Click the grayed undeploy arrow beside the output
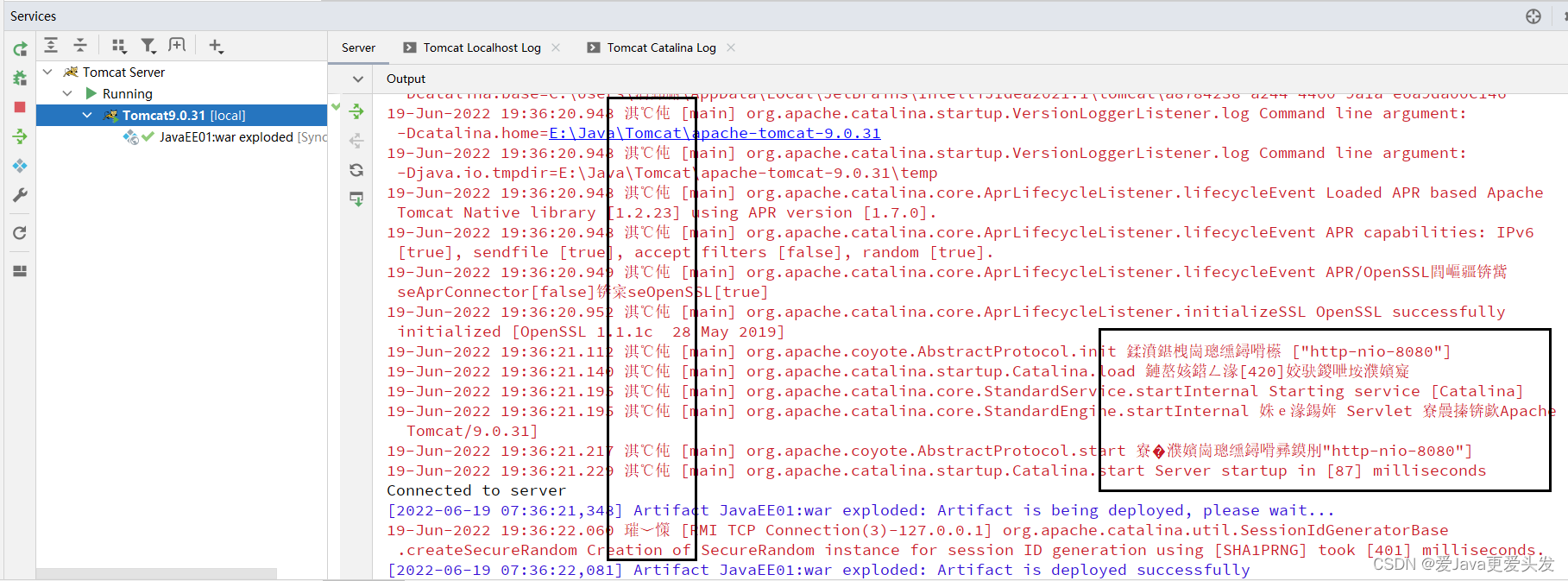The width and height of the screenshot is (1568, 581). 356,141
